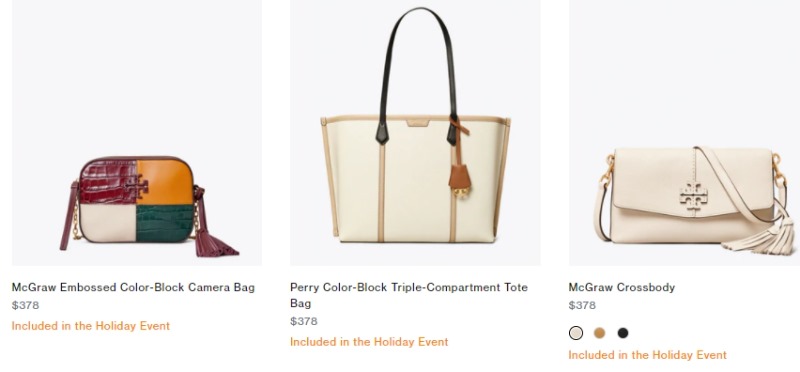Image resolution: width=800 pixels, height=372 pixels.
Task: Open the color-block camera bag product image
Action: (x=137, y=133)
